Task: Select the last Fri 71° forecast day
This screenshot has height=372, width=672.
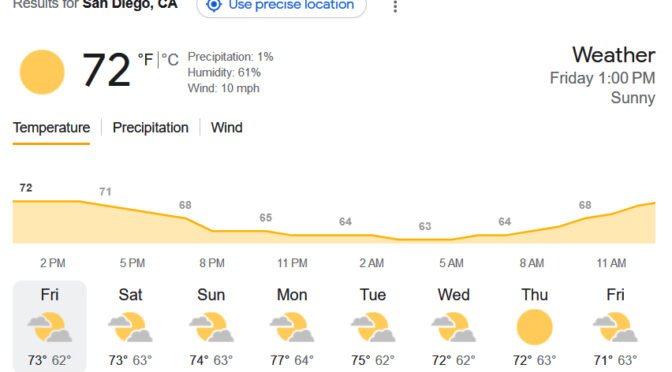Action: [615, 327]
